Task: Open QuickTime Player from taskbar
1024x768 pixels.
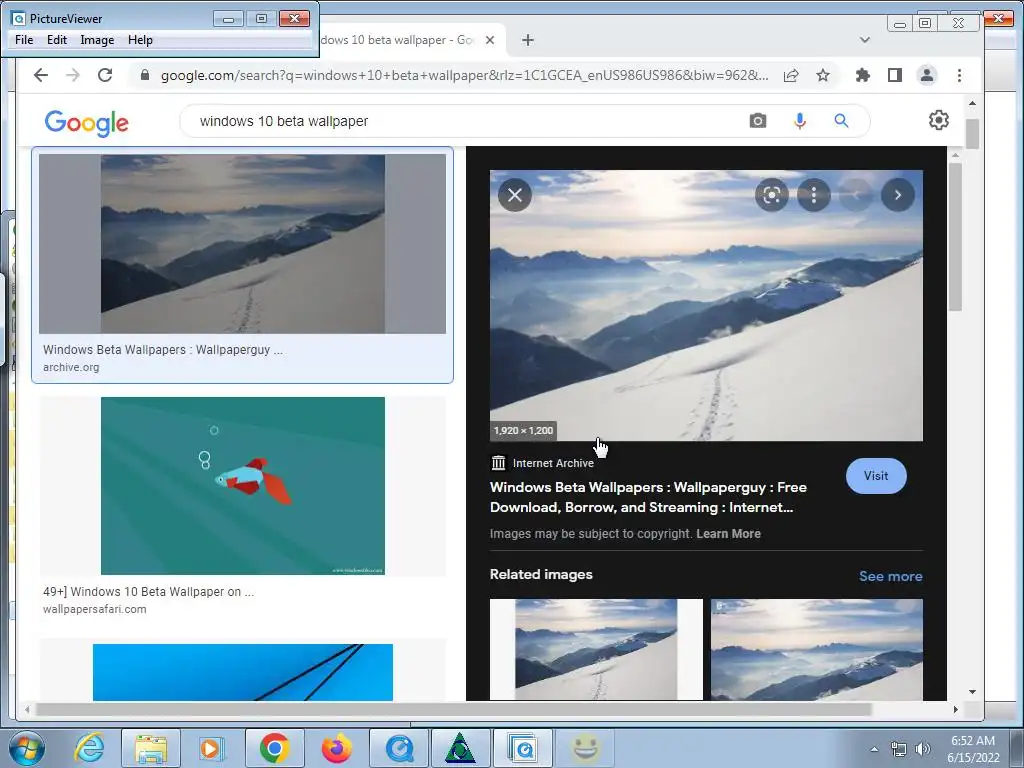Action: [399, 748]
